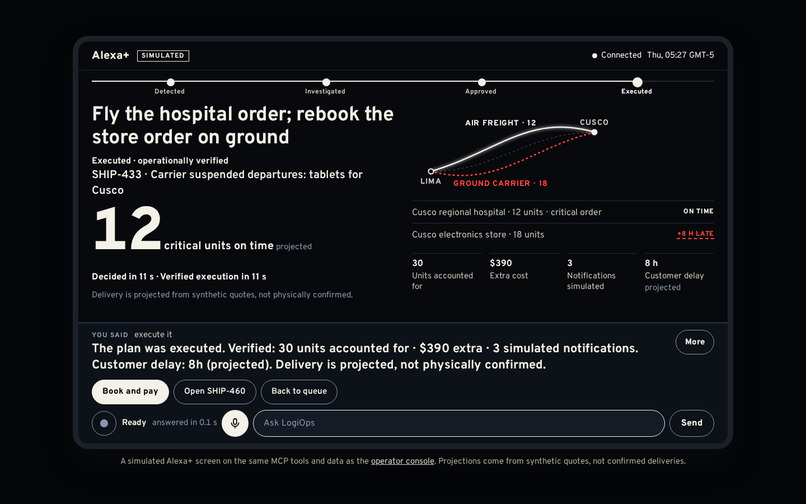This screenshot has width=806, height=504.
Task: Click the SHIP-433 carrier suspended text
Action: [x=227, y=182]
